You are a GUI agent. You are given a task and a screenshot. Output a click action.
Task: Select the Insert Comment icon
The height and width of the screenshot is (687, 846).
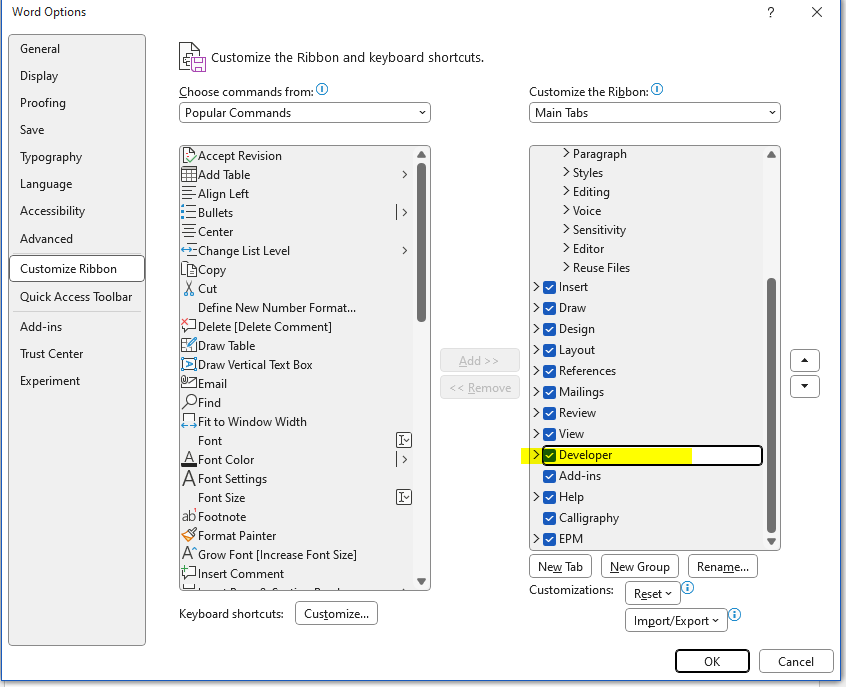coord(188,573)
